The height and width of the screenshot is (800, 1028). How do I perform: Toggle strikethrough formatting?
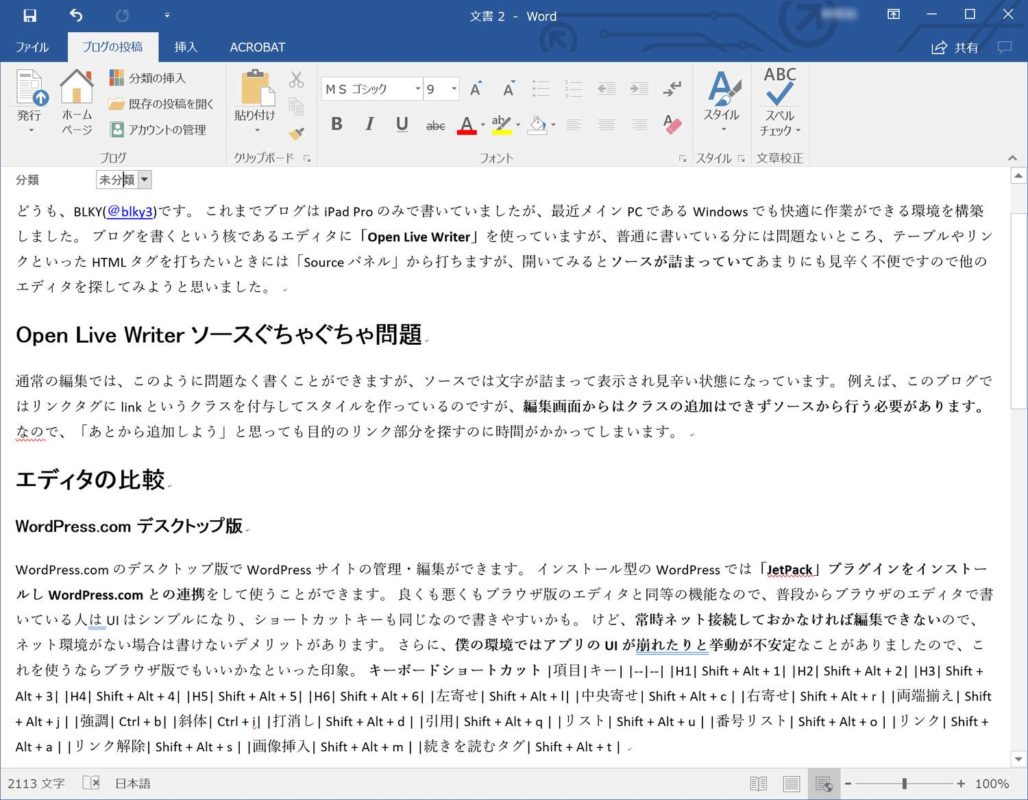(435, 124)
